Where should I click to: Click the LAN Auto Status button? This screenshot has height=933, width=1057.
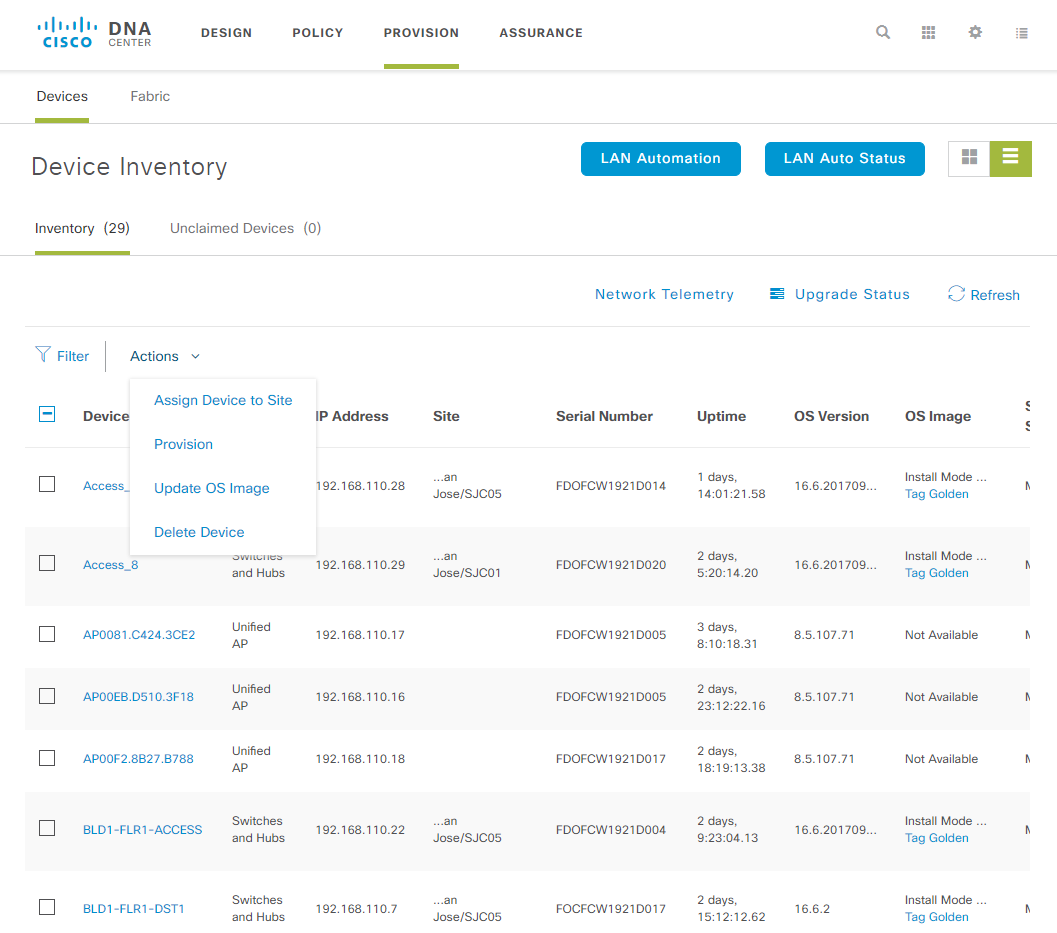point(845,158)
